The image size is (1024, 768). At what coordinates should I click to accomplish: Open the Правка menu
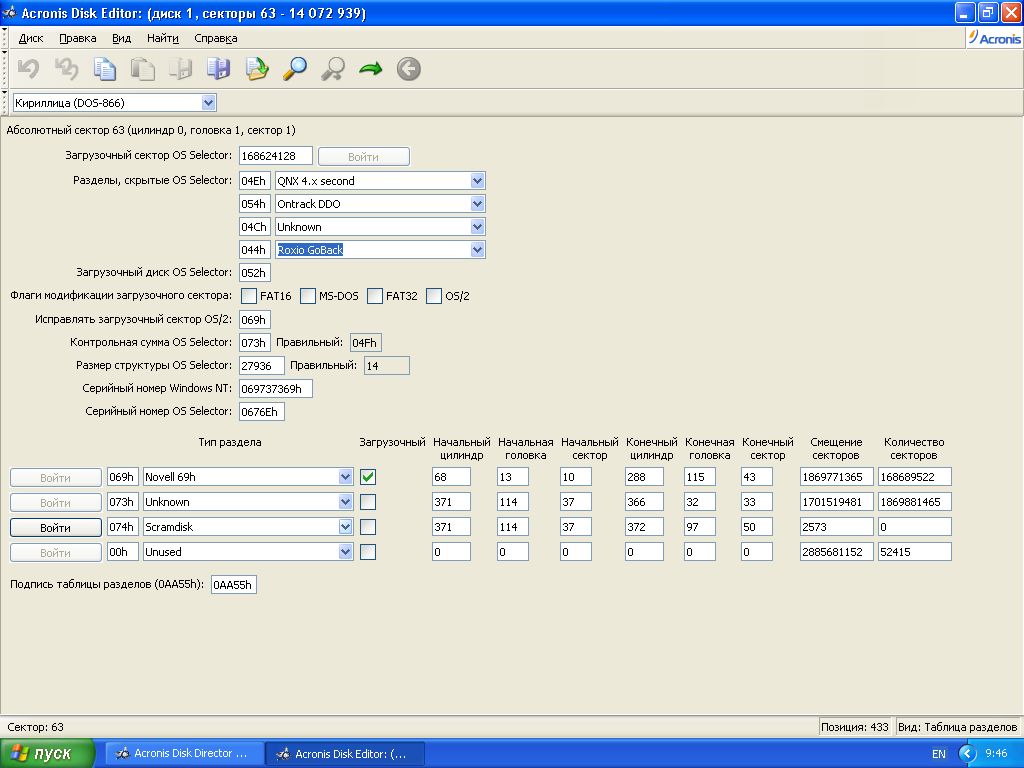coord(77,38)
